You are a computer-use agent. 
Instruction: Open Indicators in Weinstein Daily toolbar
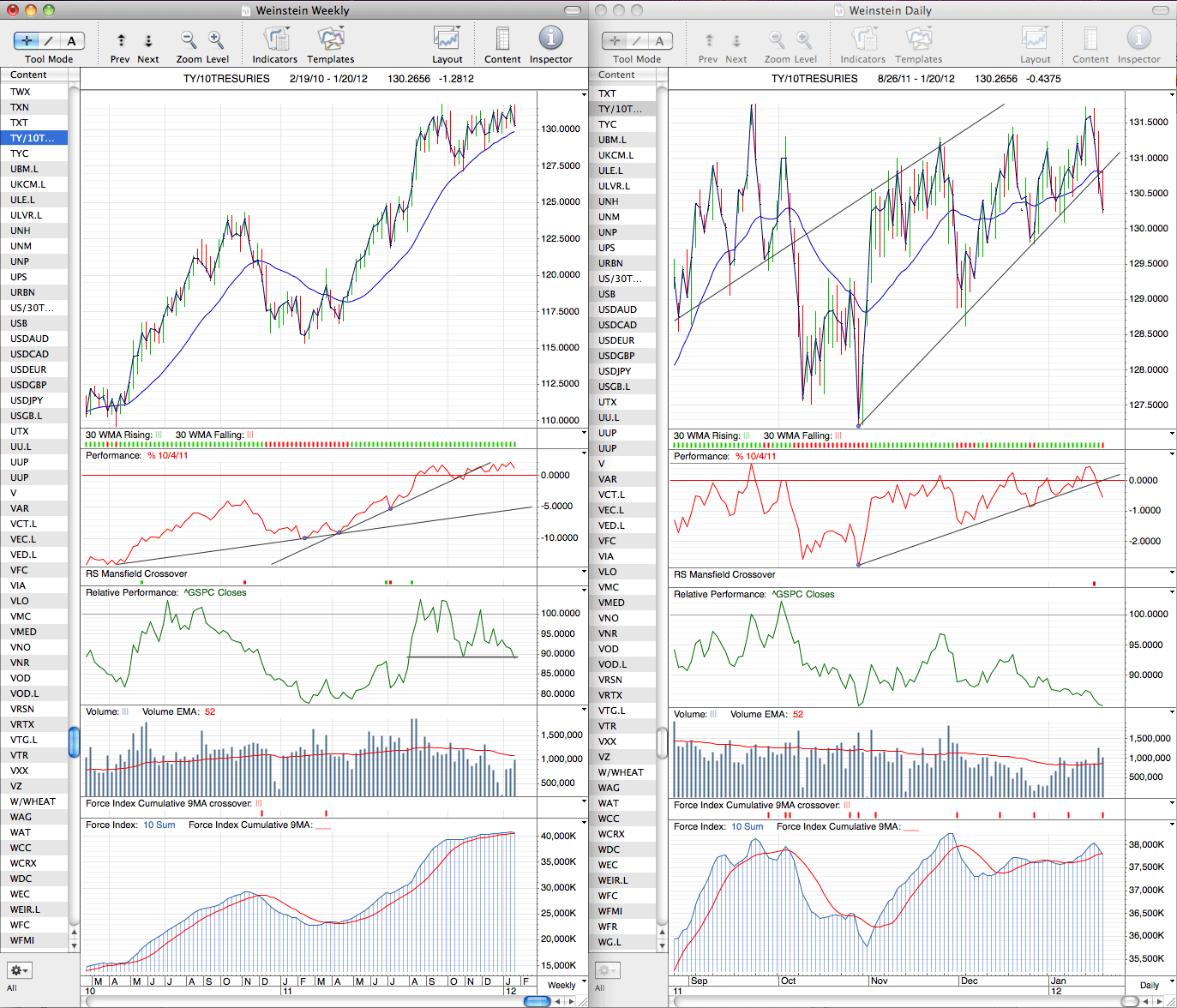pyautogui.click(x=863, y=39)
